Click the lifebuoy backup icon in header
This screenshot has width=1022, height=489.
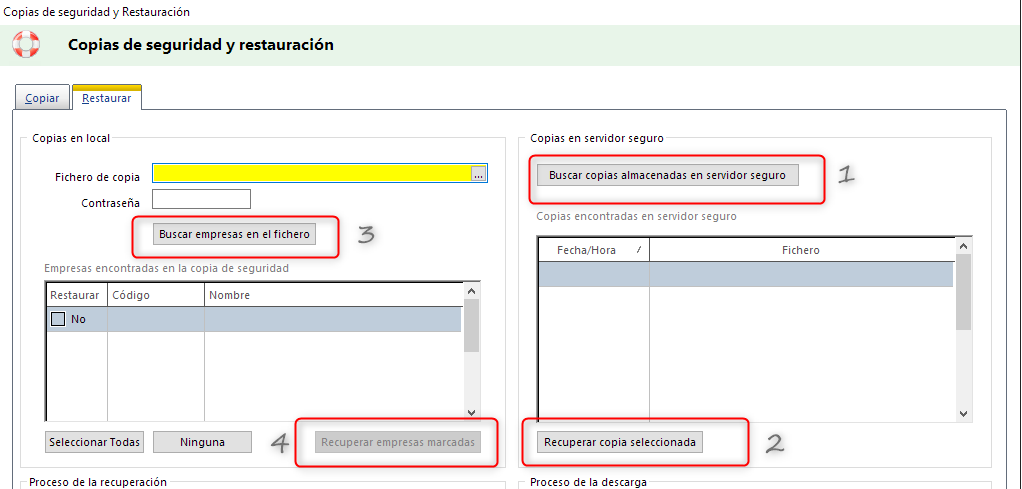pyautogui.click(x=26, y=44)
